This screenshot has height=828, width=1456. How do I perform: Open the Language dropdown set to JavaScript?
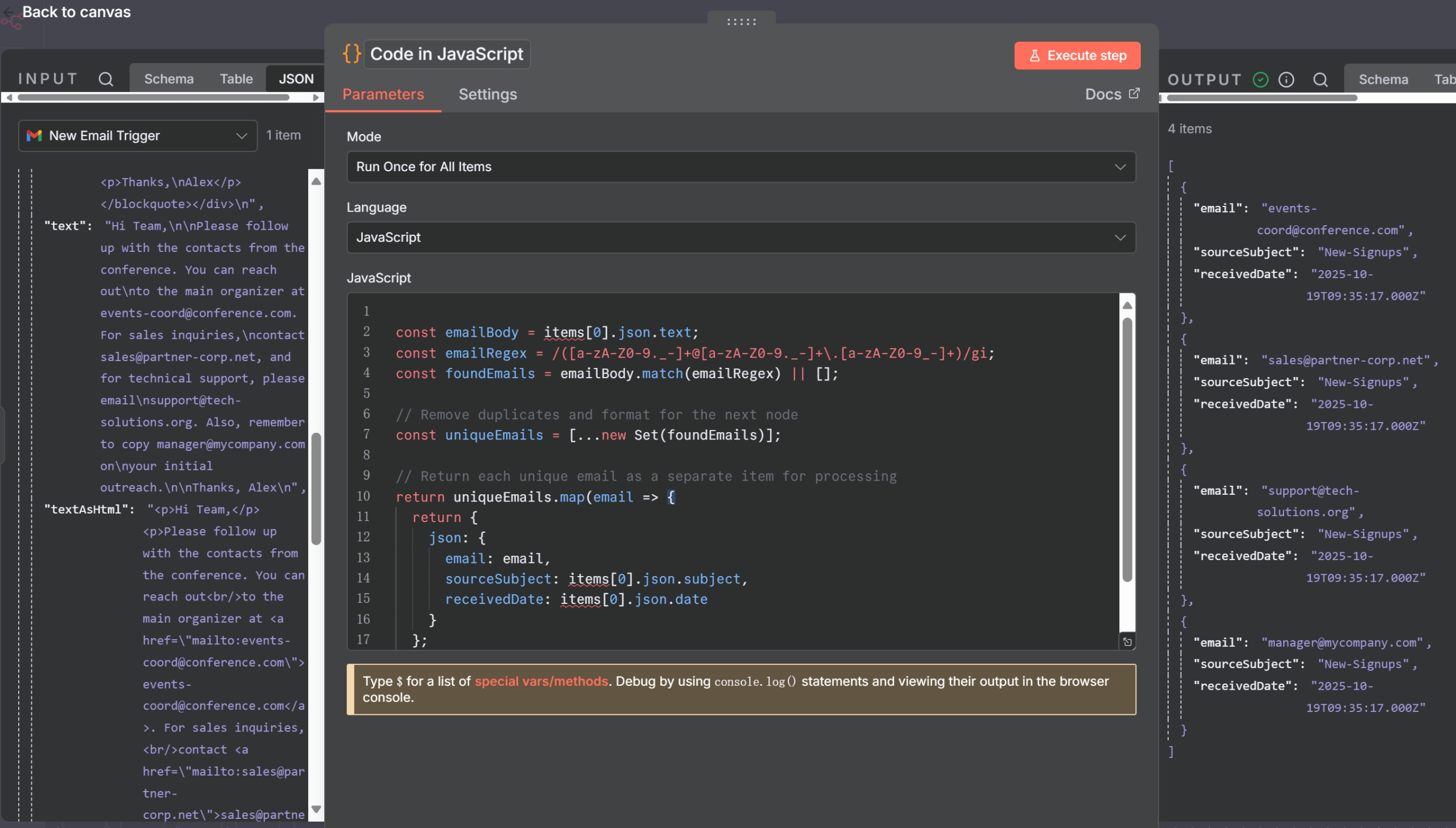pos(741,237)
